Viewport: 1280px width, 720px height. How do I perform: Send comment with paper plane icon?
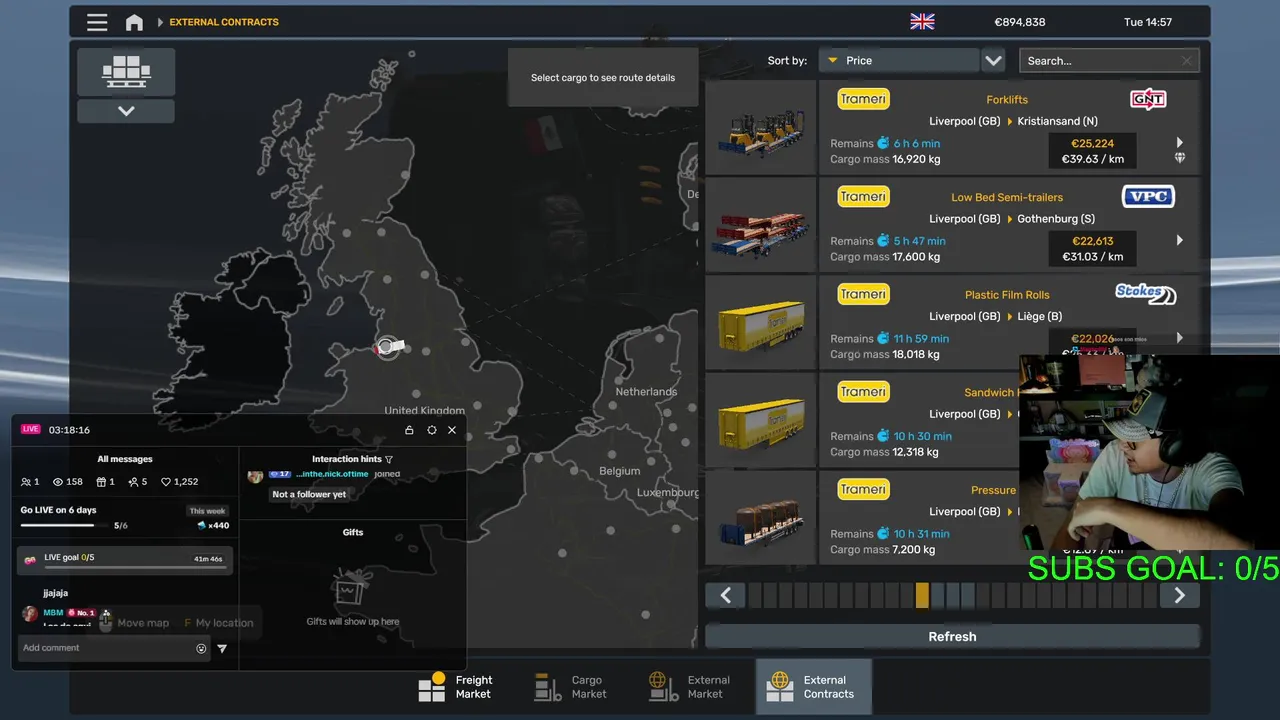[x=222, y=649]
